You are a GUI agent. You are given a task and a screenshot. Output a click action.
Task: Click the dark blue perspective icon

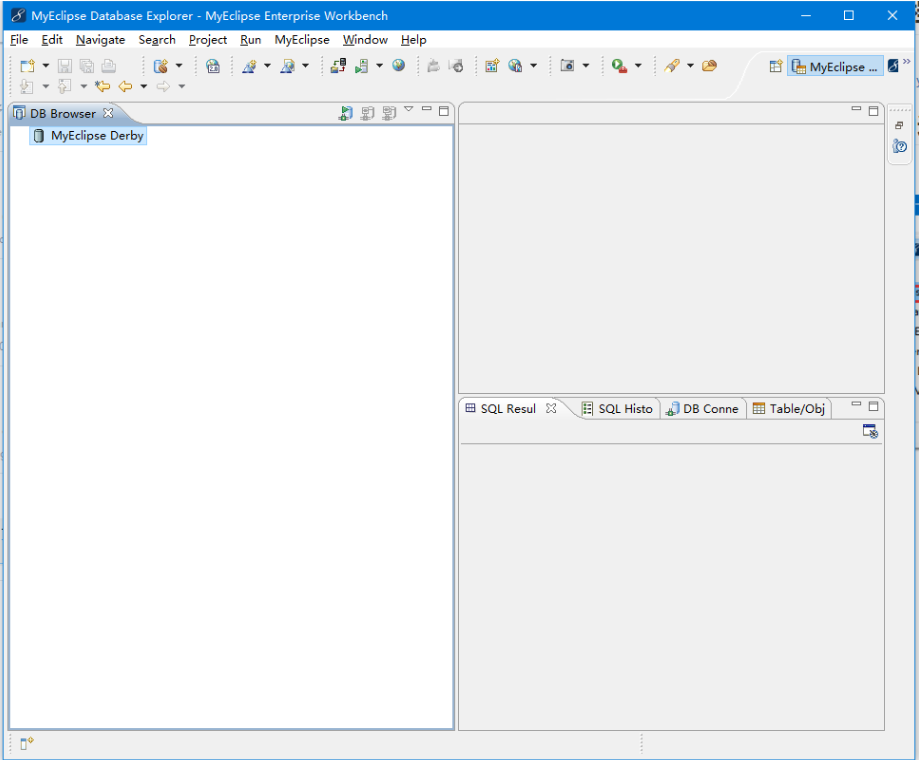(x=893, y=66)
